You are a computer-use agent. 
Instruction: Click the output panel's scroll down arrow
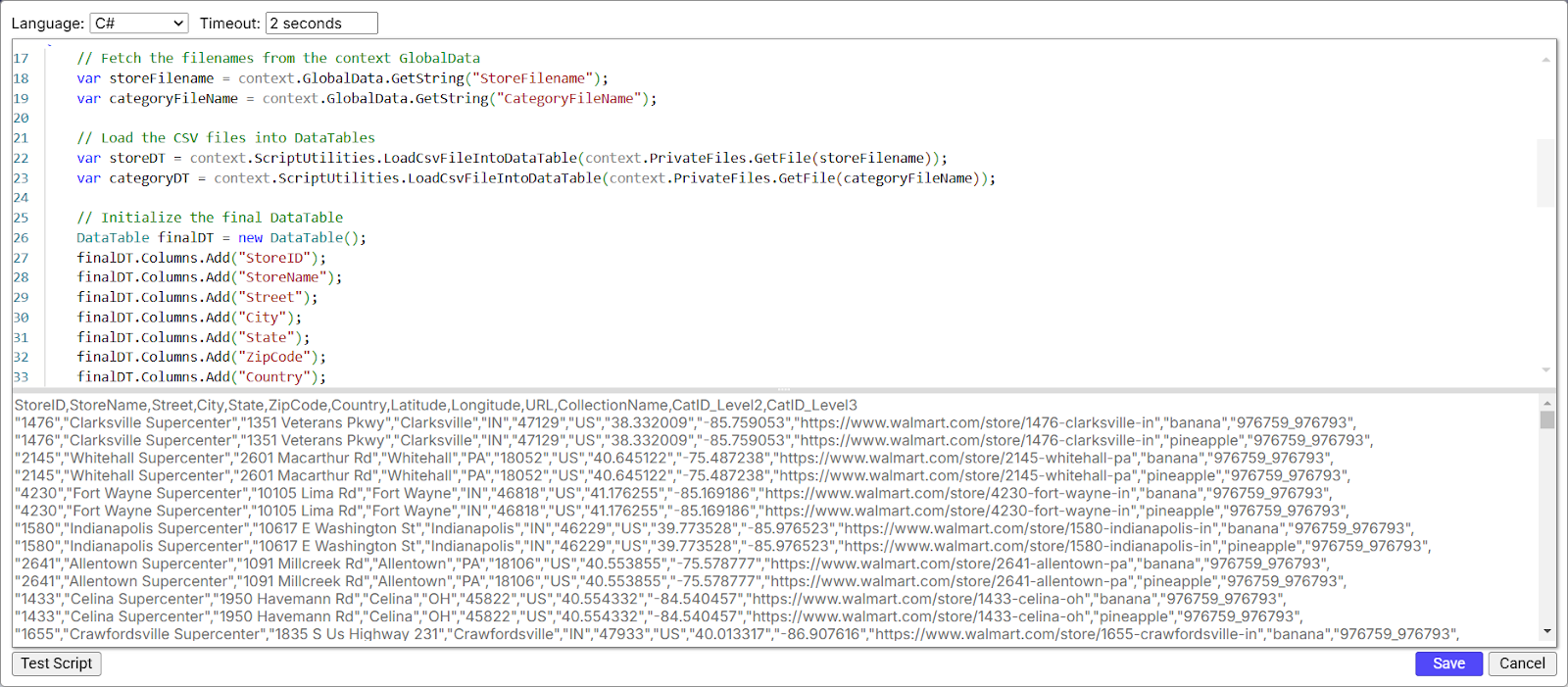point(1547,632)
